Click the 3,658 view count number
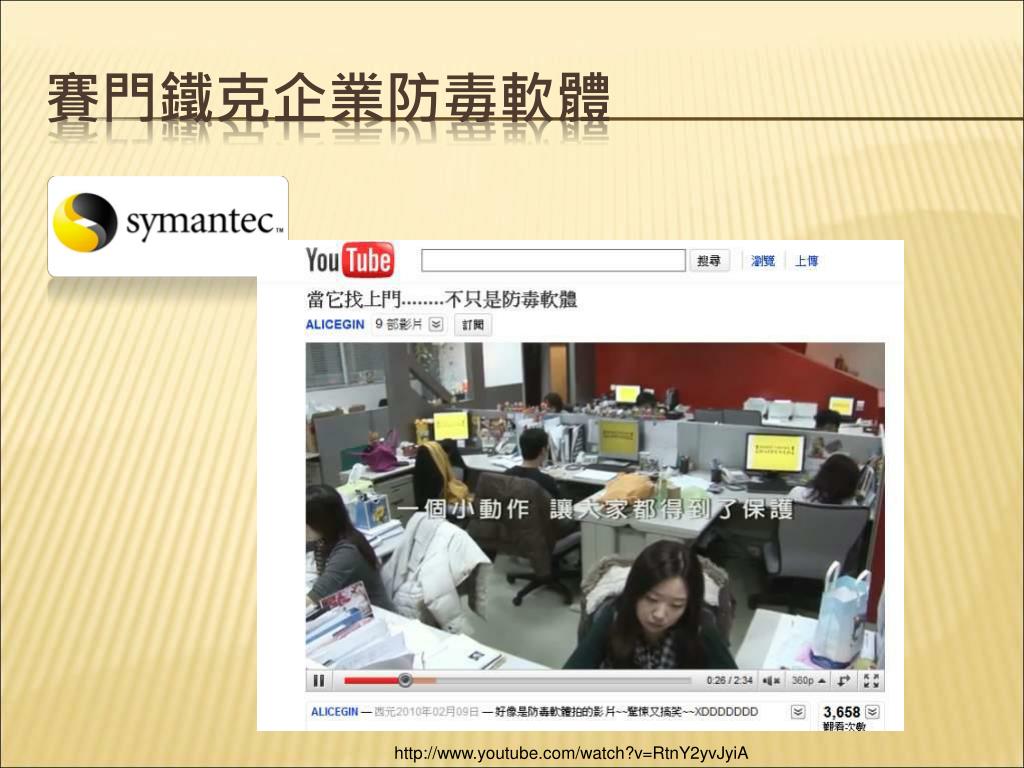This screenshot has height=768, width=1024. pyautogui.click(x=841, y=712)
